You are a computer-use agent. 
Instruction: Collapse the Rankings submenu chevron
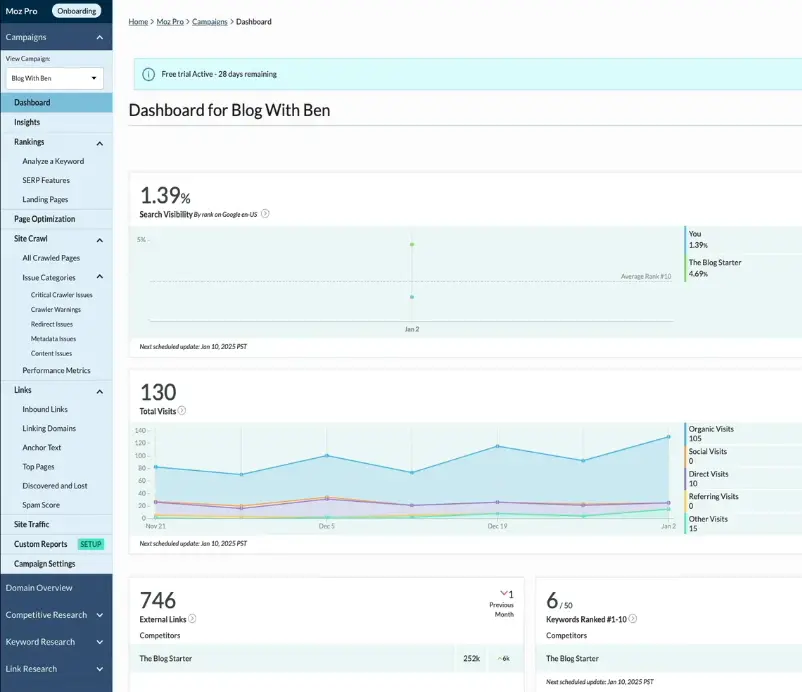(x=100, y=144)
